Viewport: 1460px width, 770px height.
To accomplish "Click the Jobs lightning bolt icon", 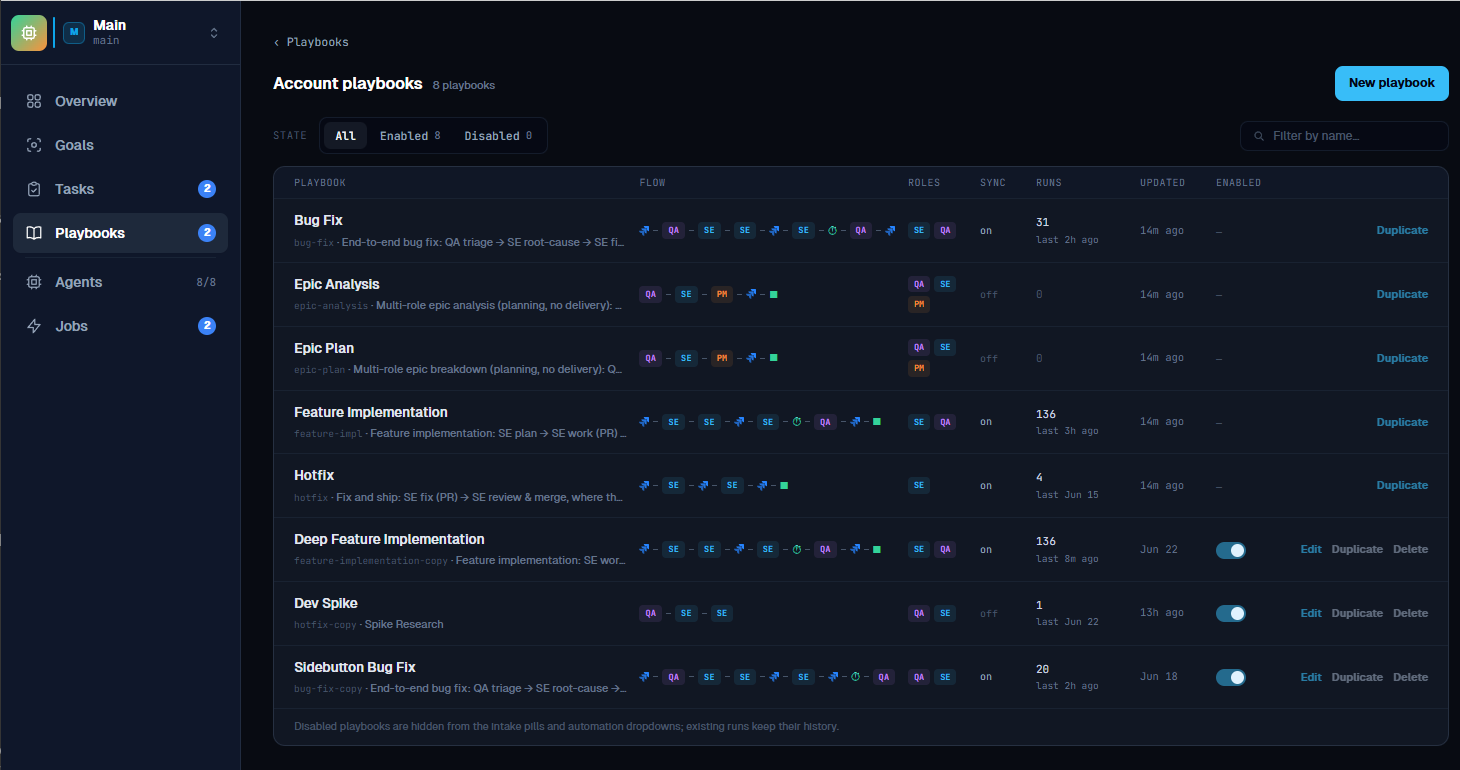I will [x=34, y=326].
